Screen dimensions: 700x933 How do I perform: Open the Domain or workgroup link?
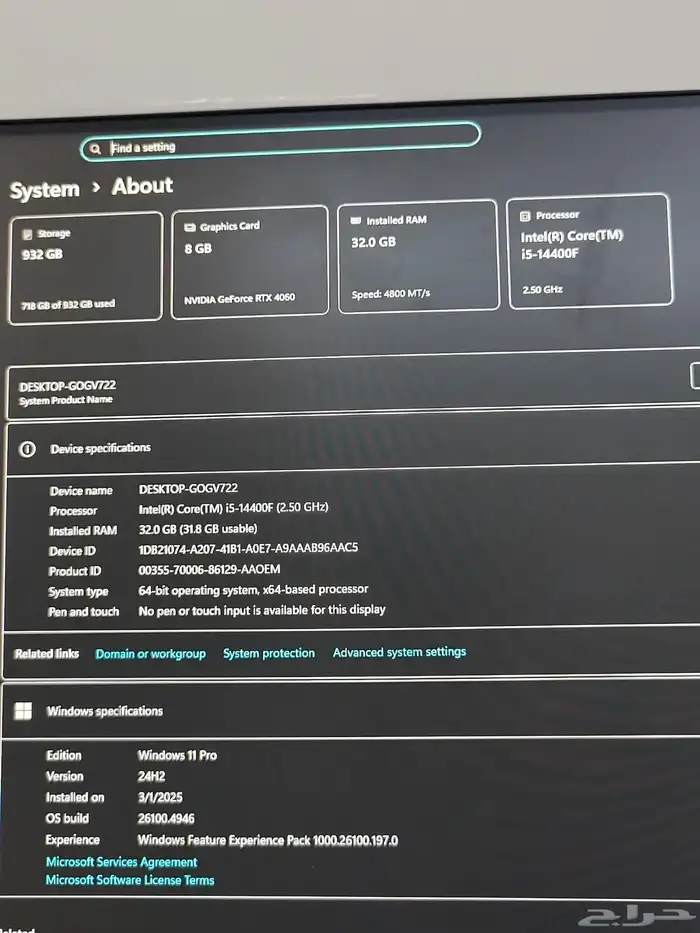[150, 654]
